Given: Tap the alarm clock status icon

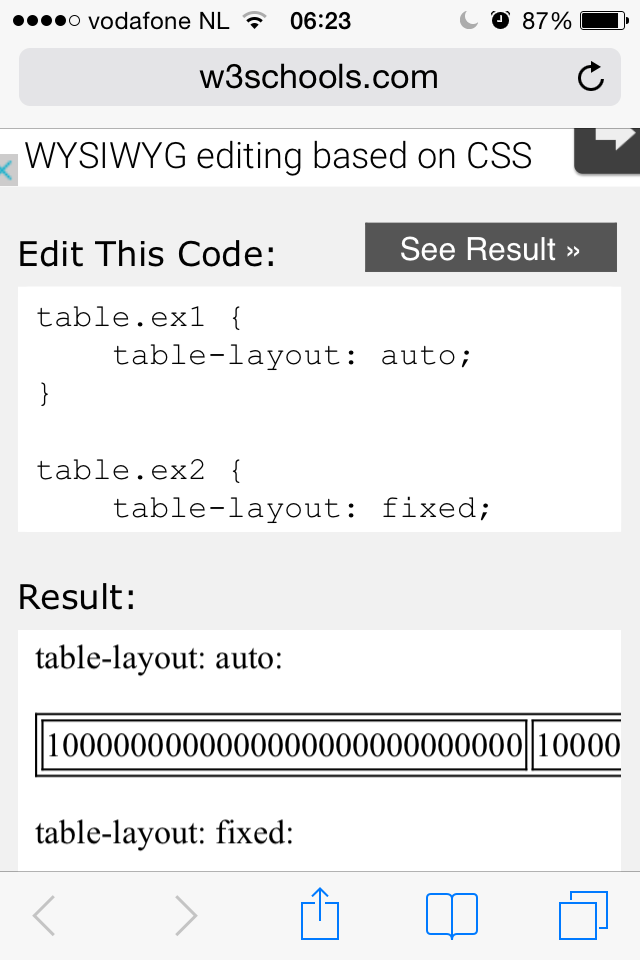Looking at the screenshot, I should click(500, 21).
